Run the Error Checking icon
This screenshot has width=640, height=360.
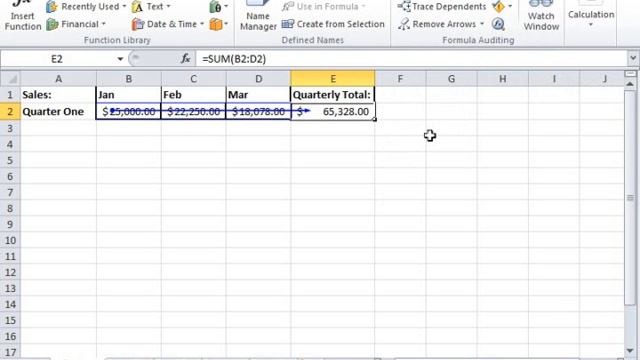(x=498, y=7)
